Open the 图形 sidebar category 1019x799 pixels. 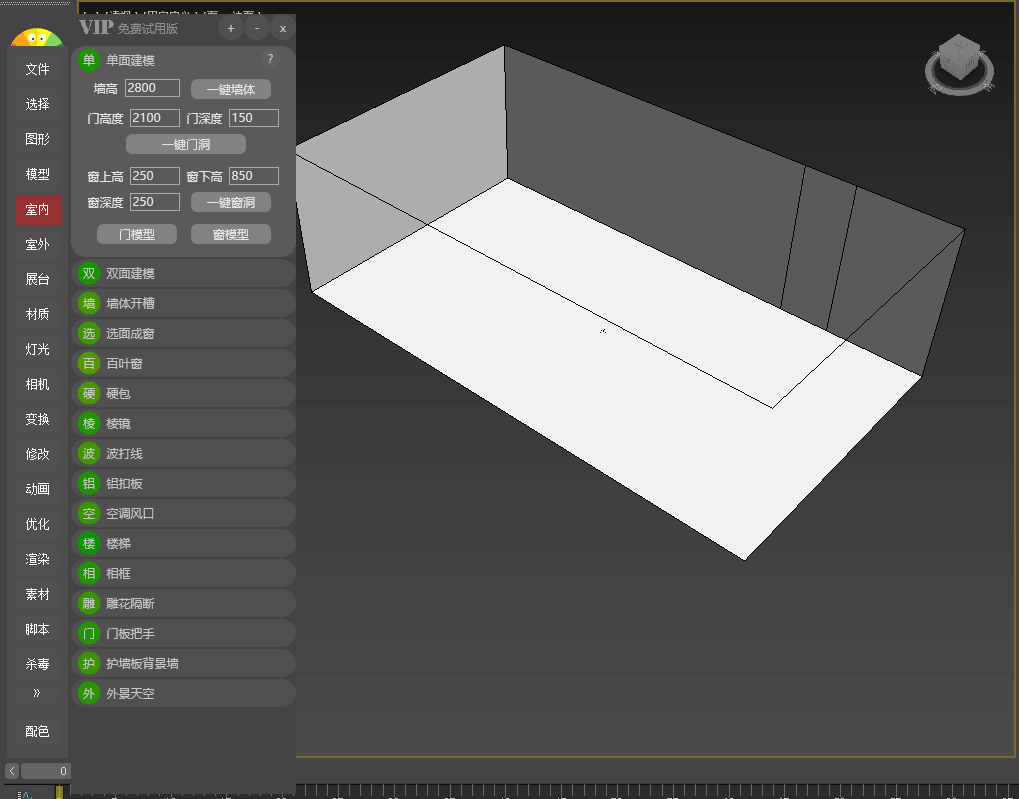coord(37,139)
